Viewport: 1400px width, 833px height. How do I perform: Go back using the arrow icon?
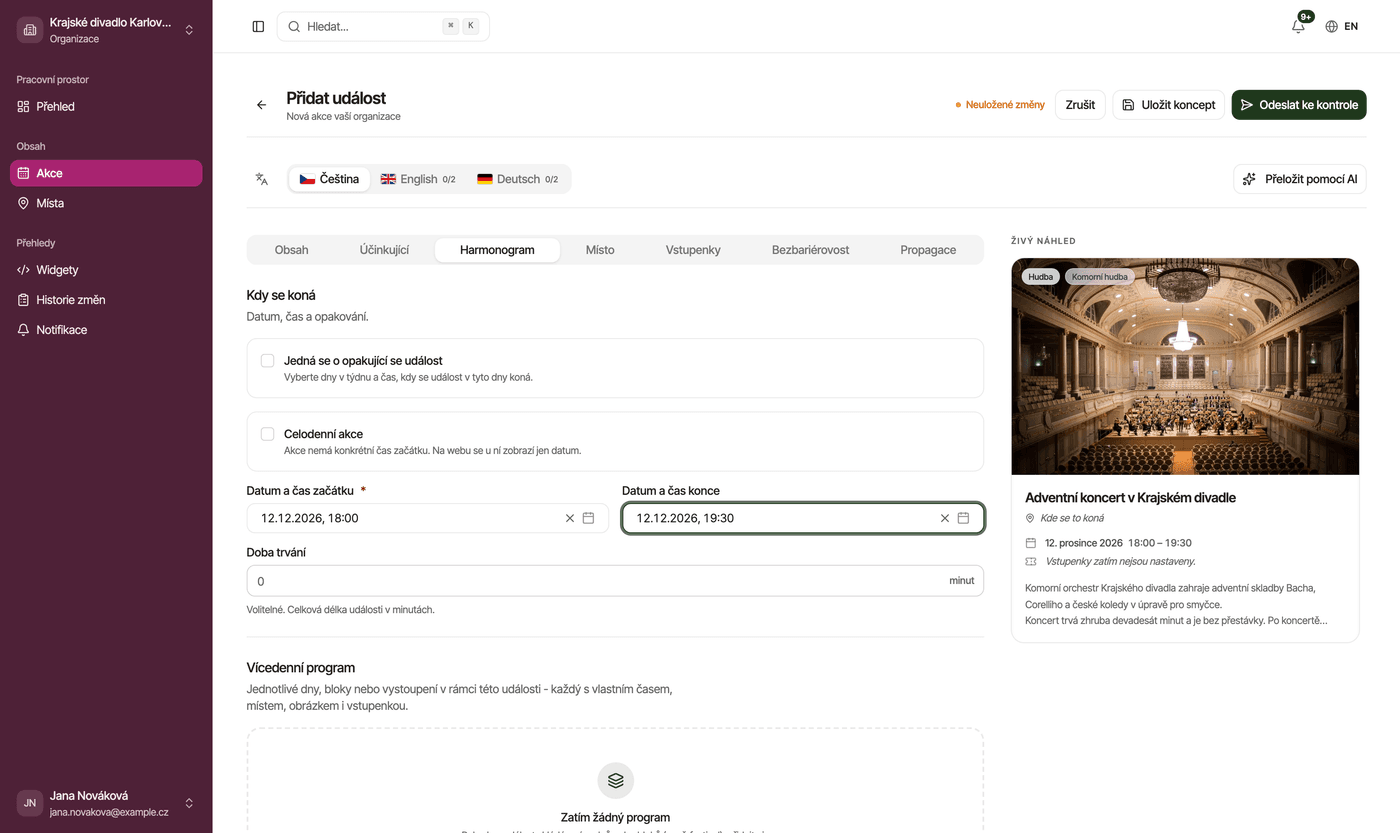(x=261, y=105)
